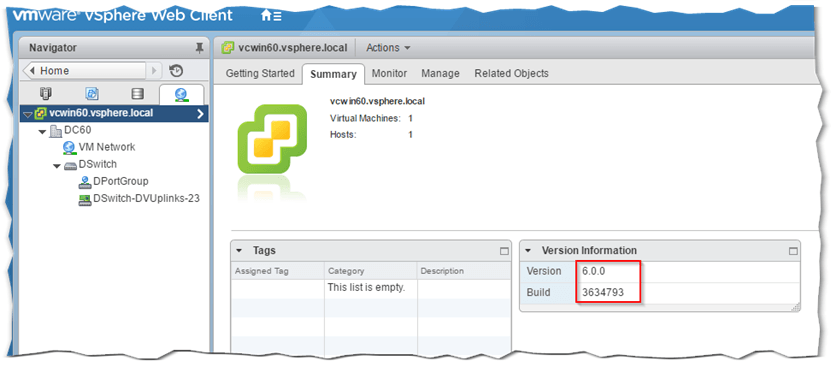
Task: Click the VMware vSphere Web Client logo
Action: click(x=122, y=15)
